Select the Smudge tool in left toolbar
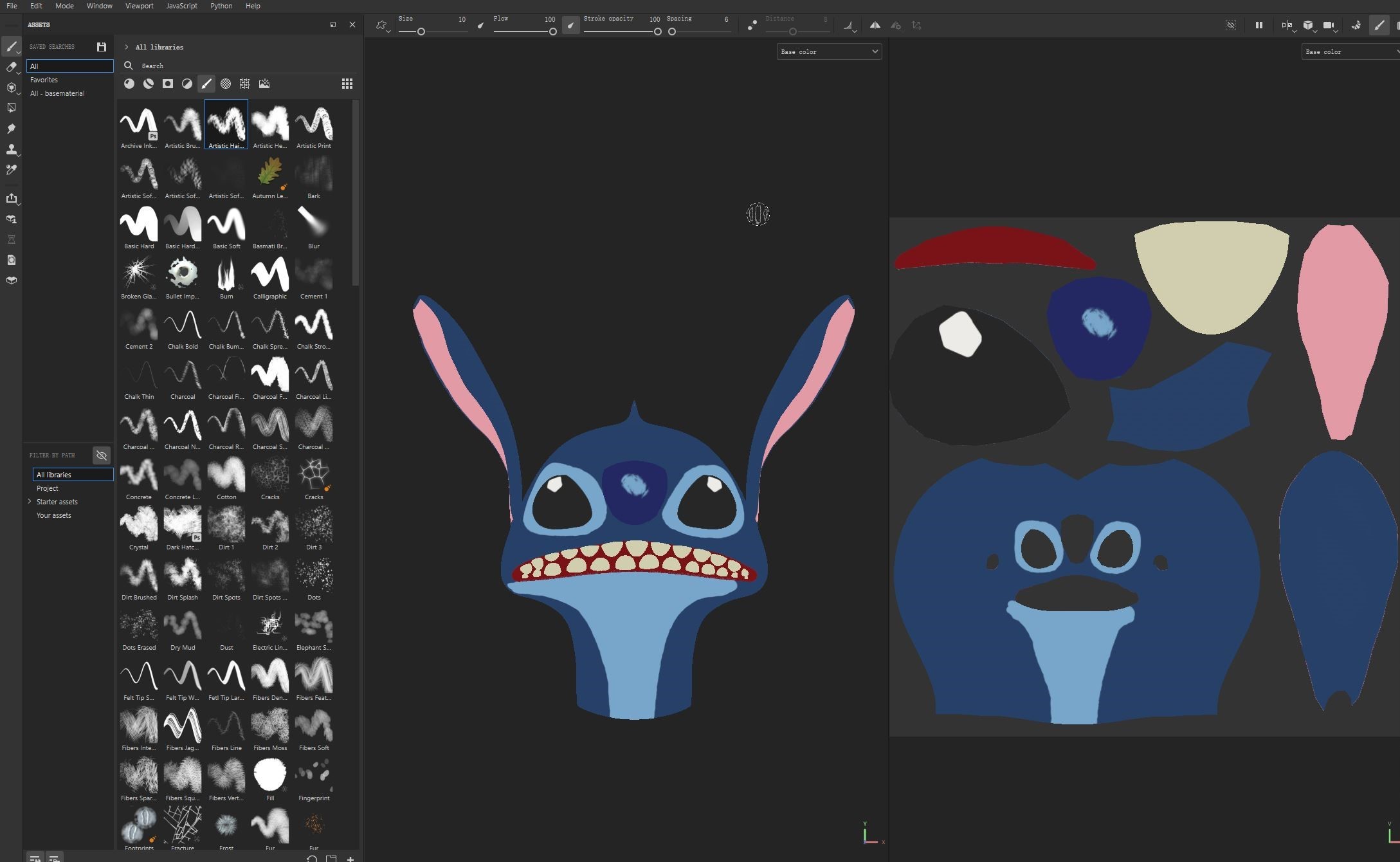Image resolution: width=1400 pixels, height=862 pixels. pyautogui.click(x=11, y=129)
